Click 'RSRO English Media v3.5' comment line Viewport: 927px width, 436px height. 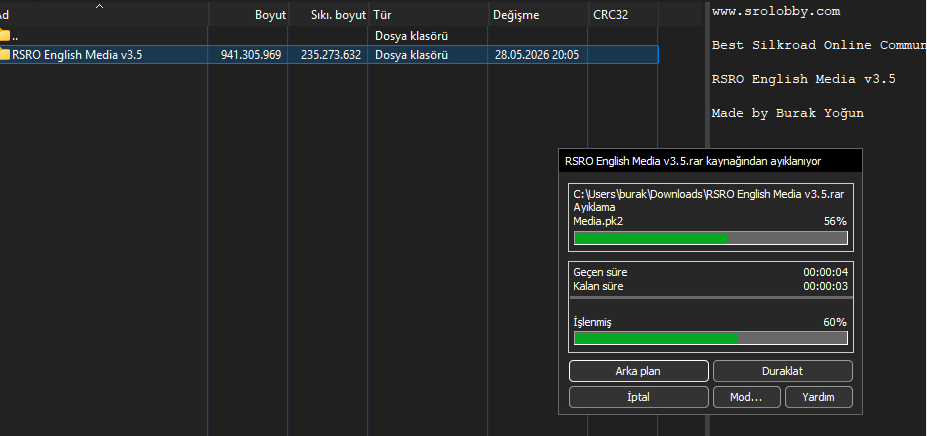click(803, 79)
